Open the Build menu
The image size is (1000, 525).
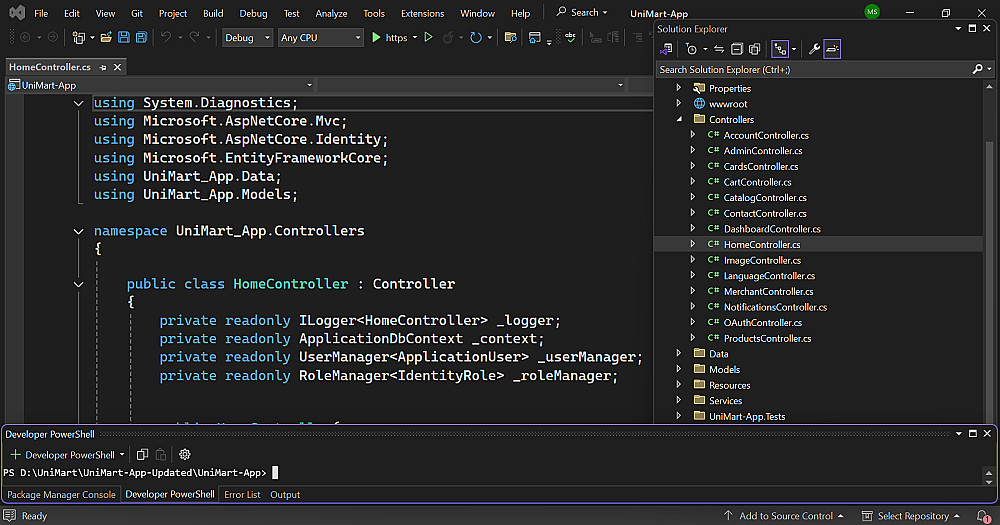pos(213,14)
